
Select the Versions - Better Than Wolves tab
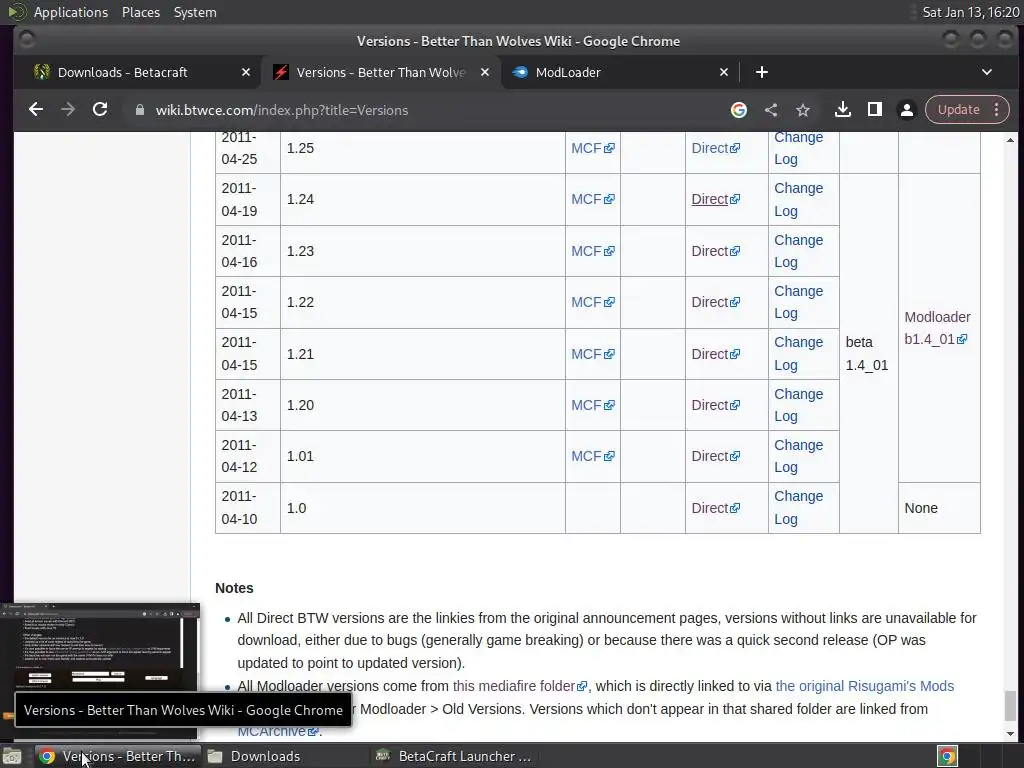coord(381,72)
